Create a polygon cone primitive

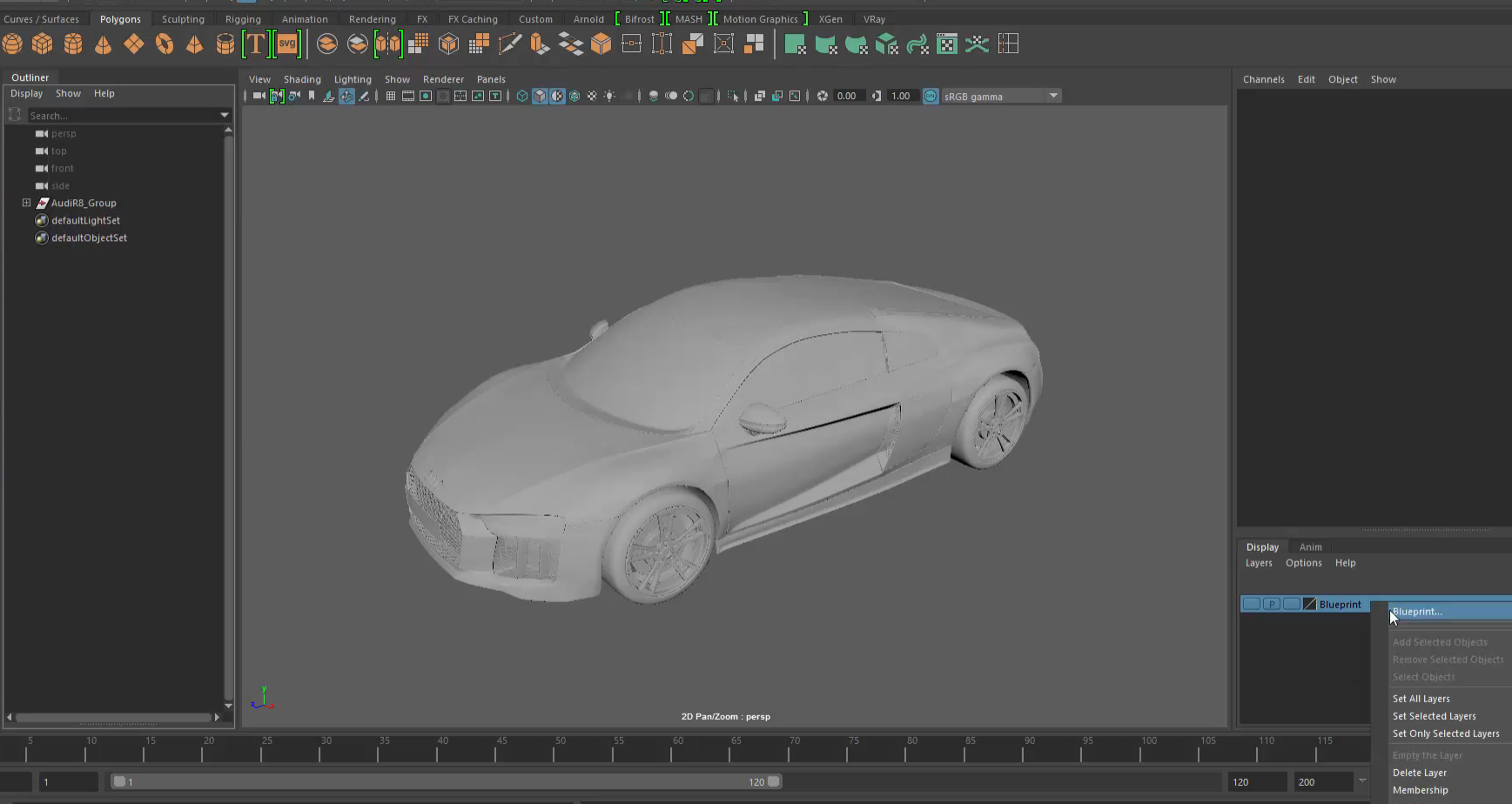coord(104,44)
